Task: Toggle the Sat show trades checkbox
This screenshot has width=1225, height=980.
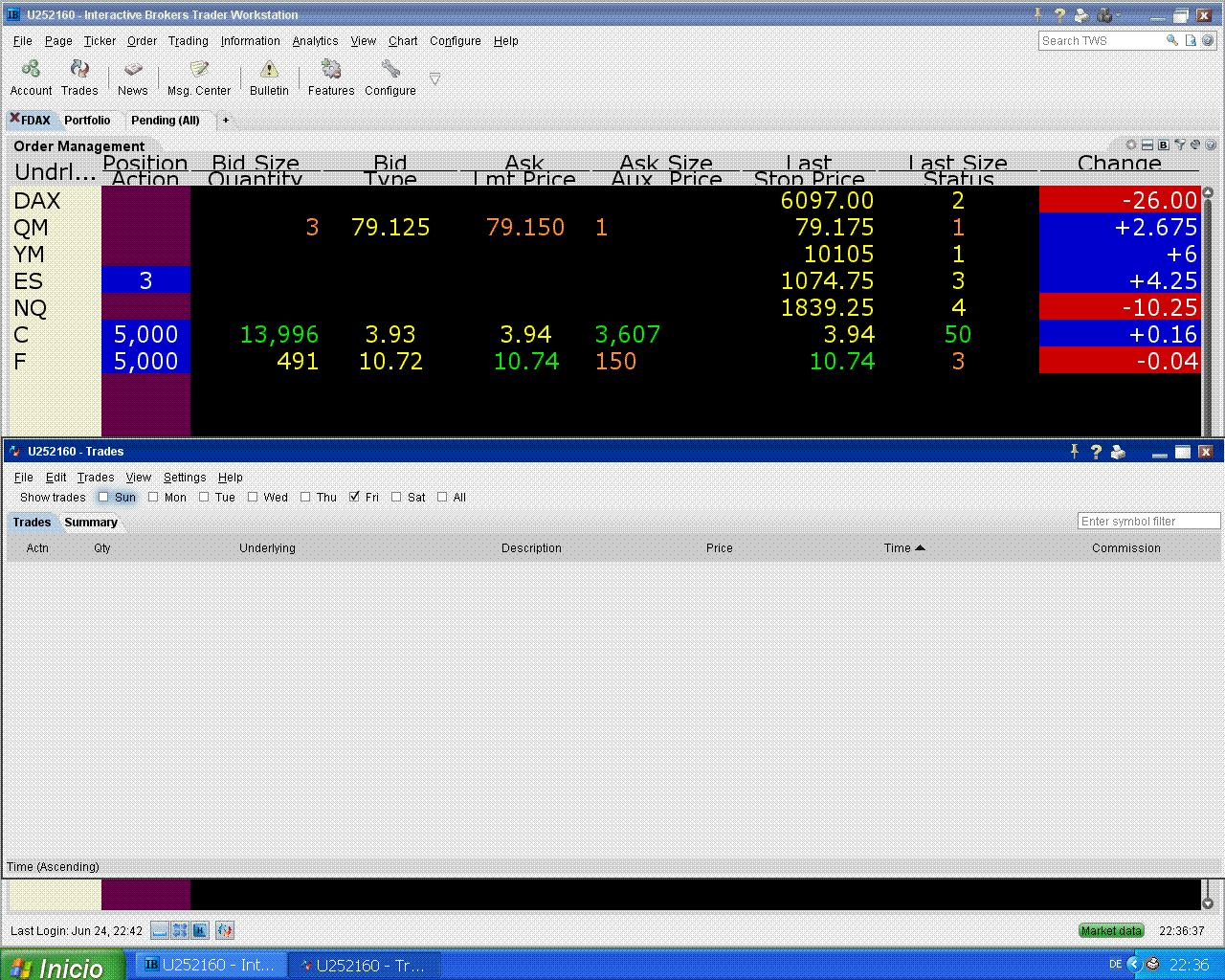Action: [396, 497]
